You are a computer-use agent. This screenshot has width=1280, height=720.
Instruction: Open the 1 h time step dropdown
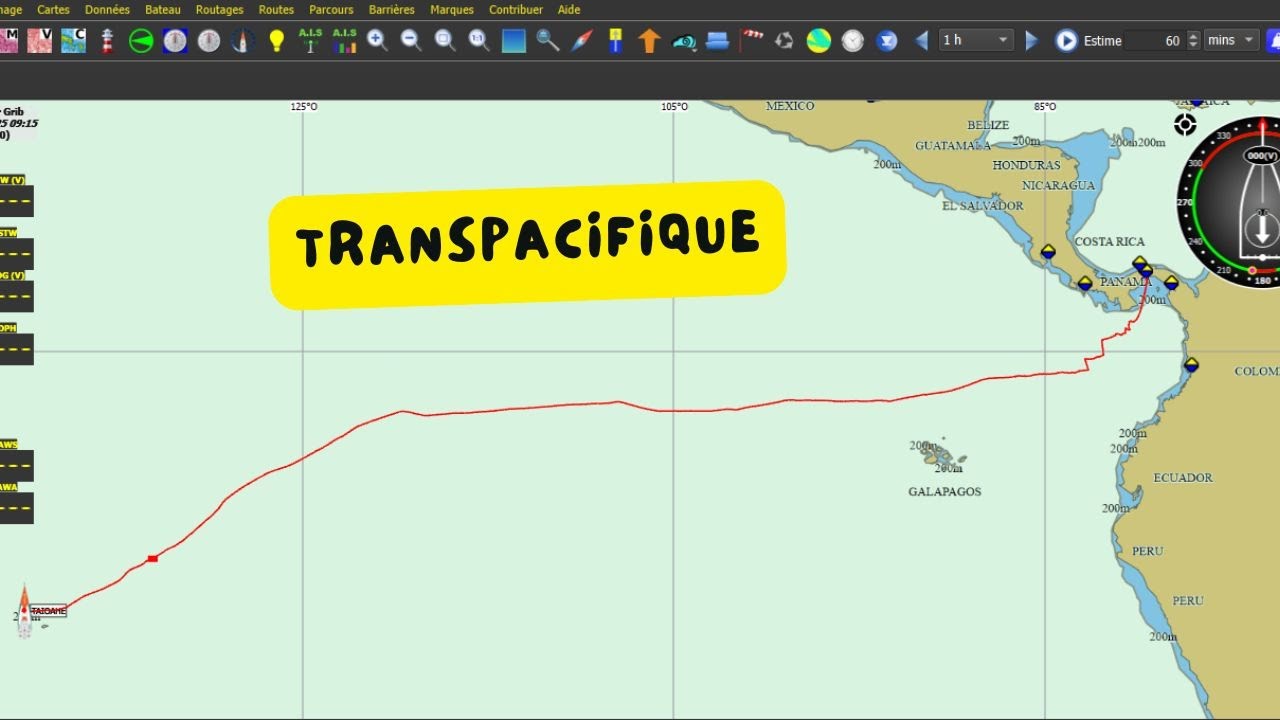976,40
